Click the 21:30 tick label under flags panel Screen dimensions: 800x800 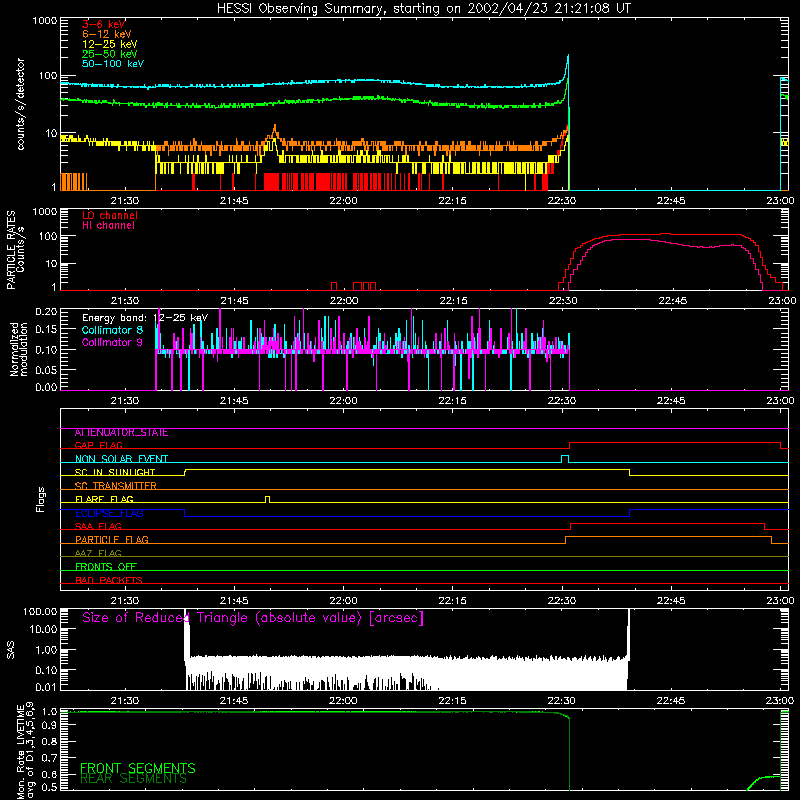click(x=125, y=601)
